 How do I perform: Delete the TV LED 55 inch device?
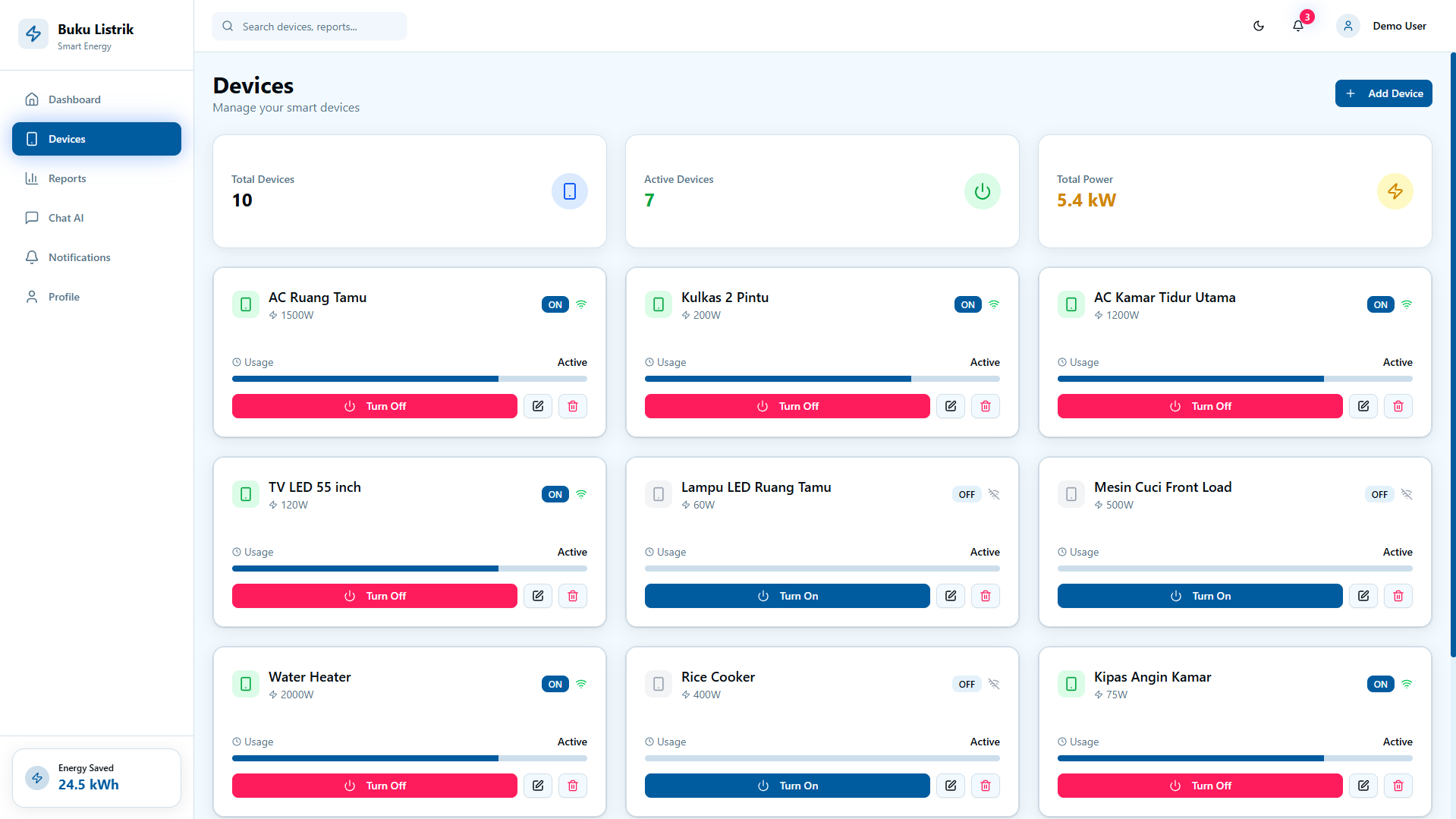[x=573, y=596]
